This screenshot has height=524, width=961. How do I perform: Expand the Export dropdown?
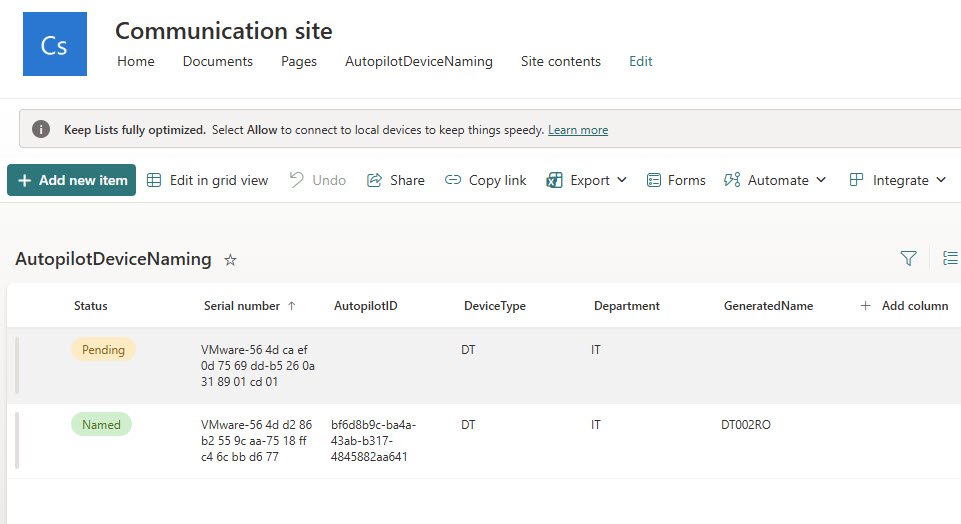pos(587,180)
